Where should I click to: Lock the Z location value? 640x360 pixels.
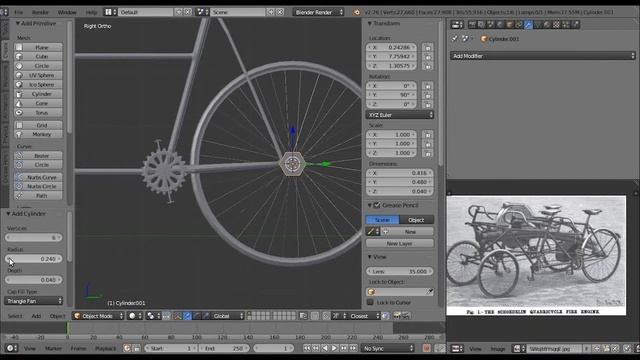(428, 66)
